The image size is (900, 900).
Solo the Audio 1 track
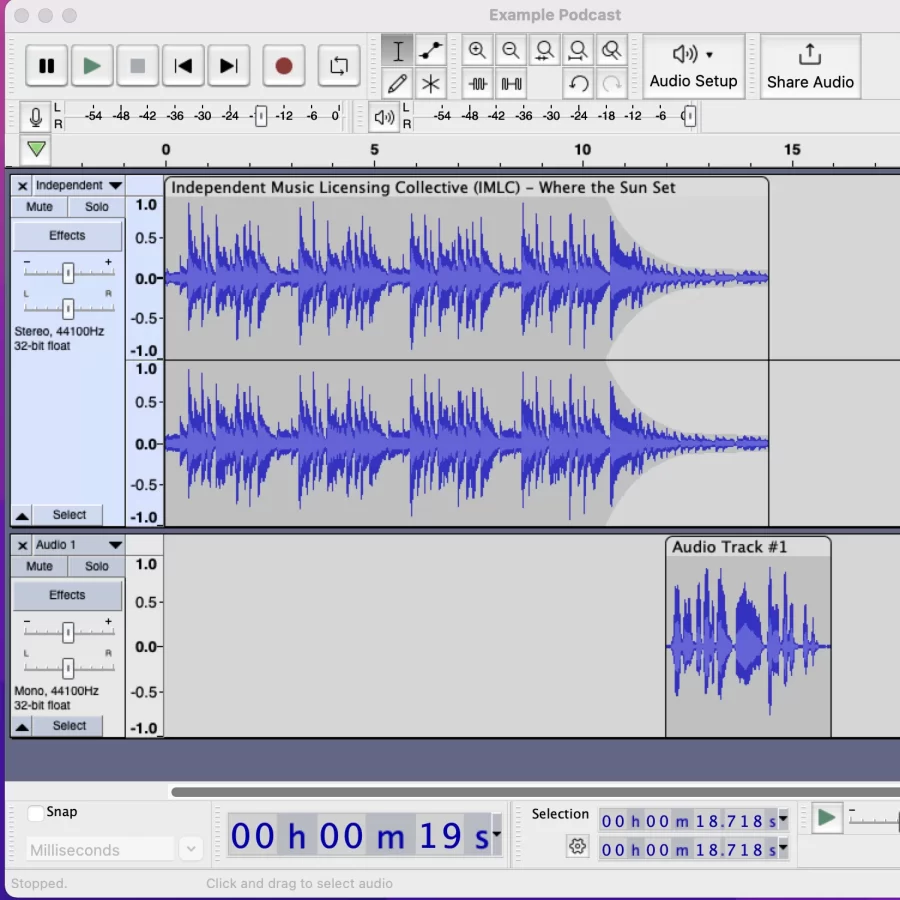[x=96, y=566]
